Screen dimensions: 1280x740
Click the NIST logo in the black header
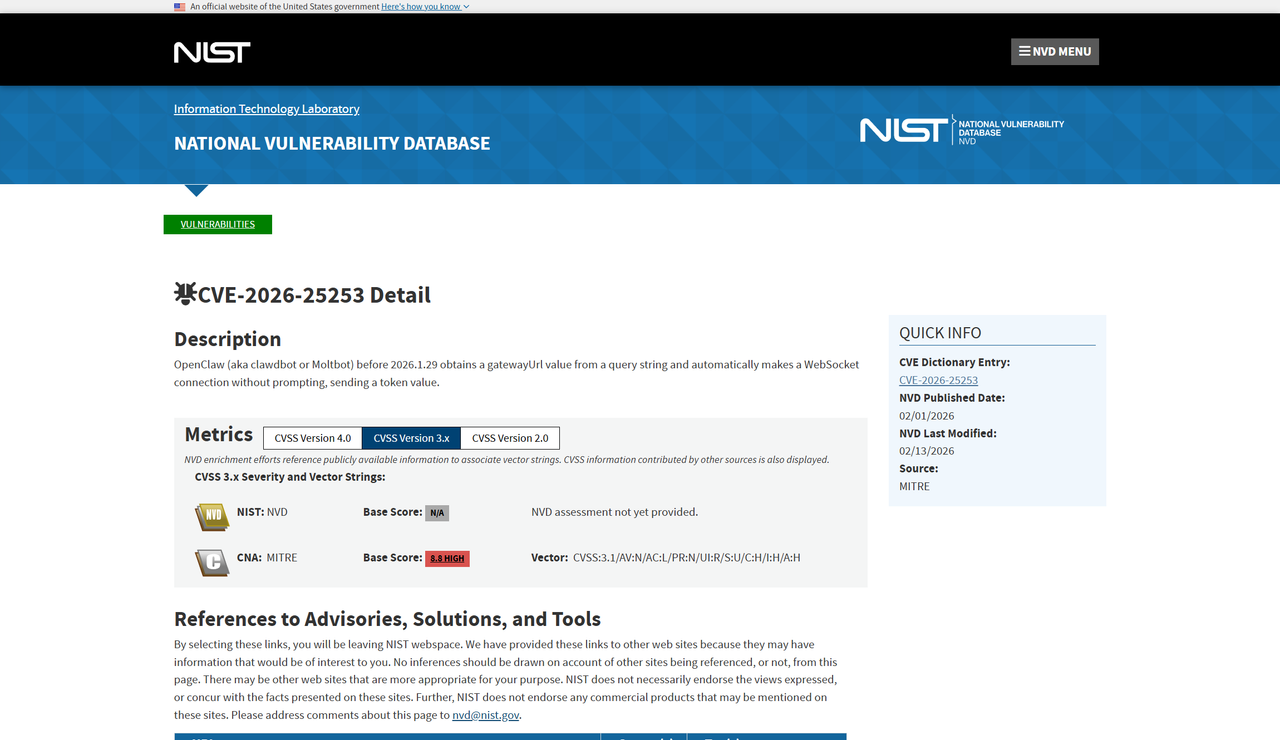(x=212, y=52)
